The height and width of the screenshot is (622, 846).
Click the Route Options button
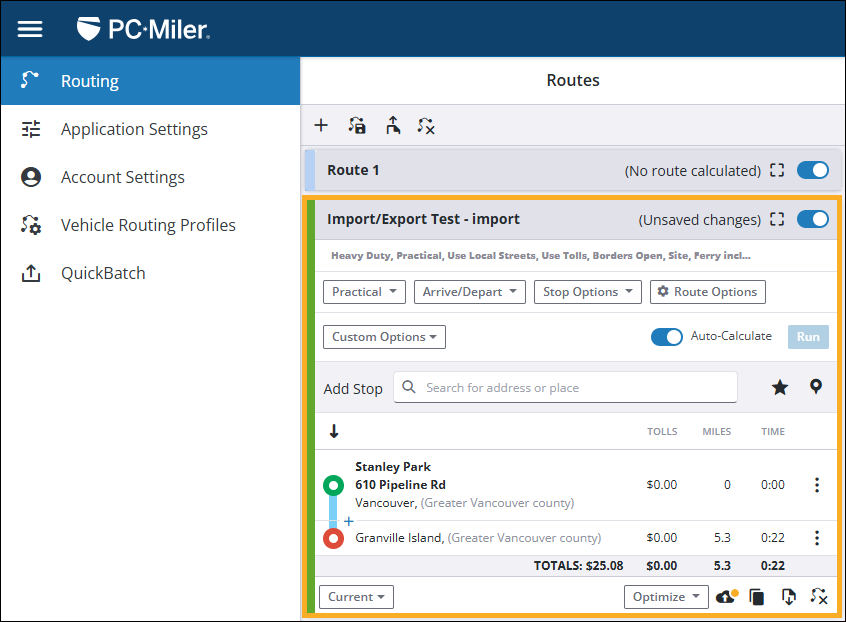point(707,292)
